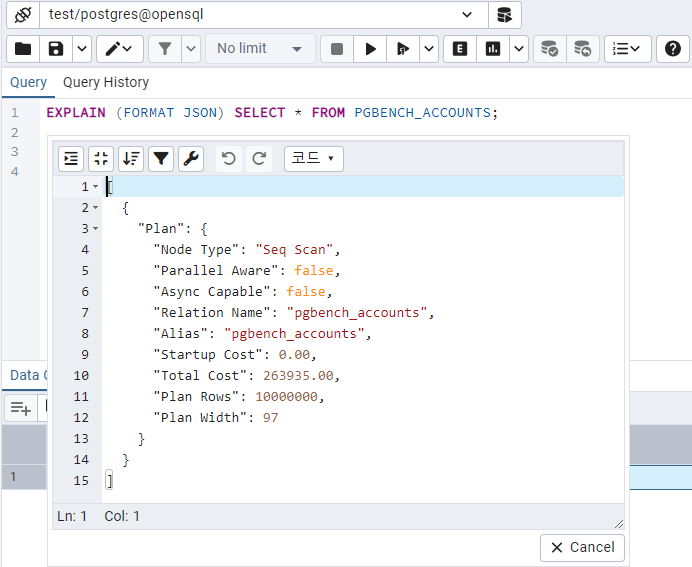Screen dimensions: 692x567
Task: Click the Open File folder icon
Action: point(23,49)
